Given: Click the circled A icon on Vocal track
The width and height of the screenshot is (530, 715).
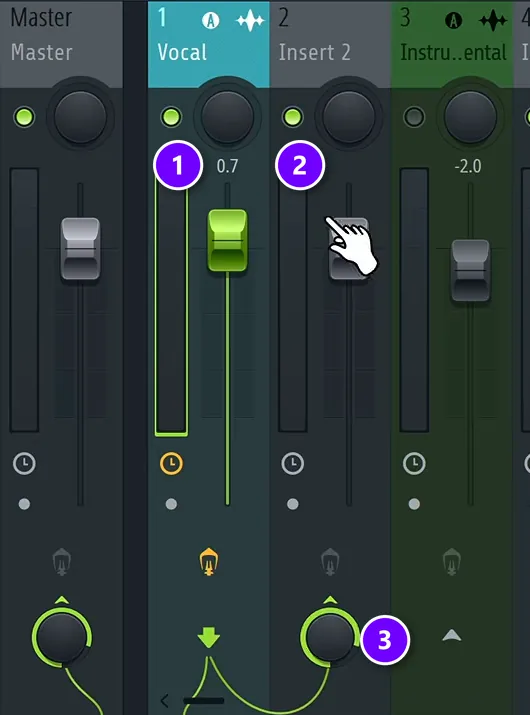Looking at the screenshot, I should coord(211,21).
